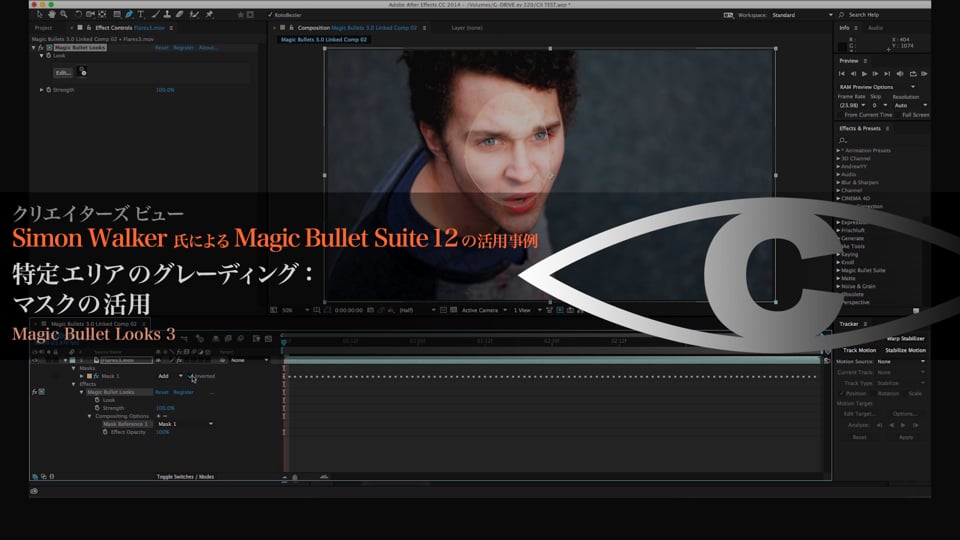The image size is (960, 540).
Task: Click About... link in Effect Controls
Action: [208, 47]
